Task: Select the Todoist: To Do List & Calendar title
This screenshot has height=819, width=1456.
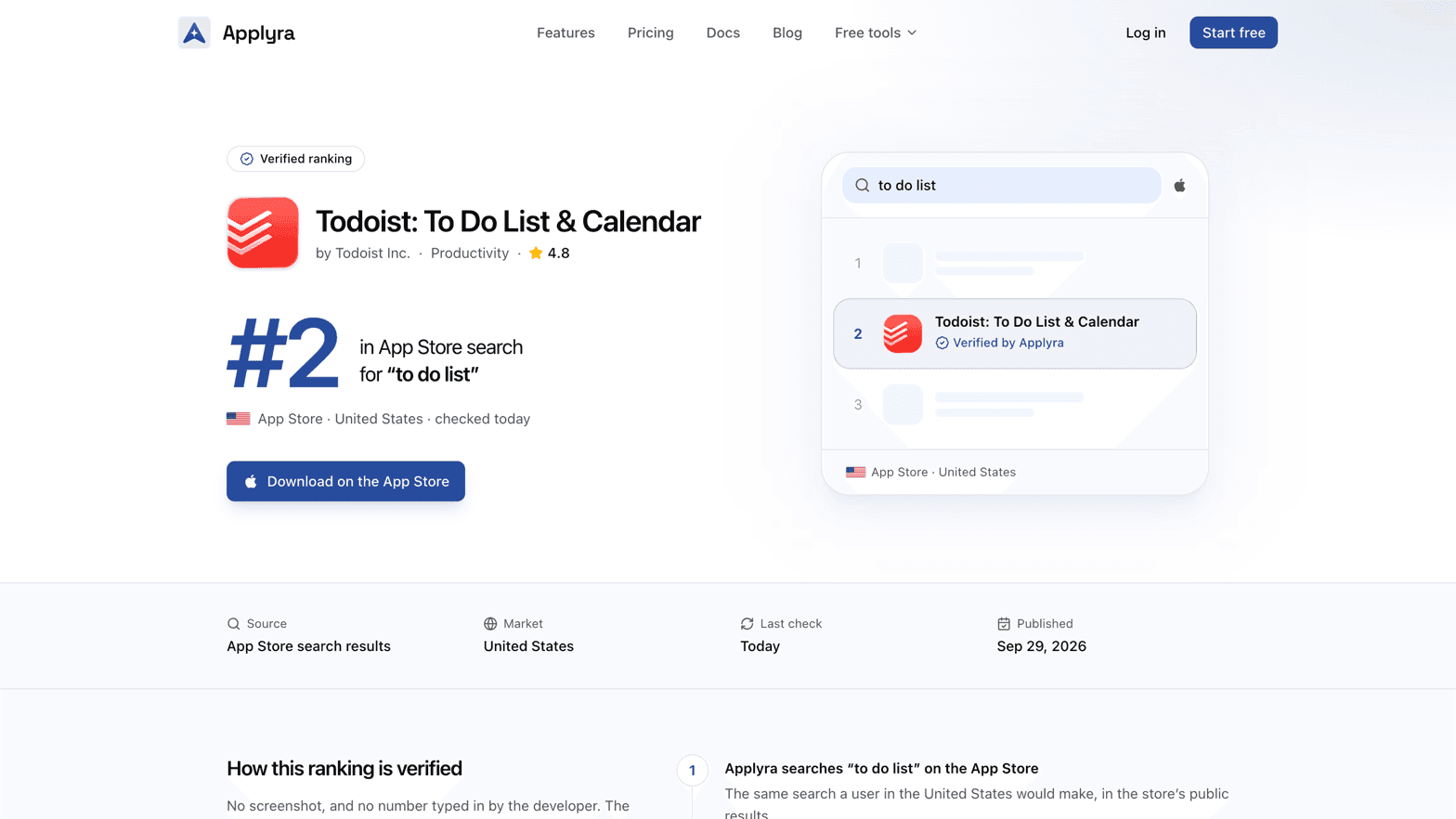Action: tap(508, 221)
